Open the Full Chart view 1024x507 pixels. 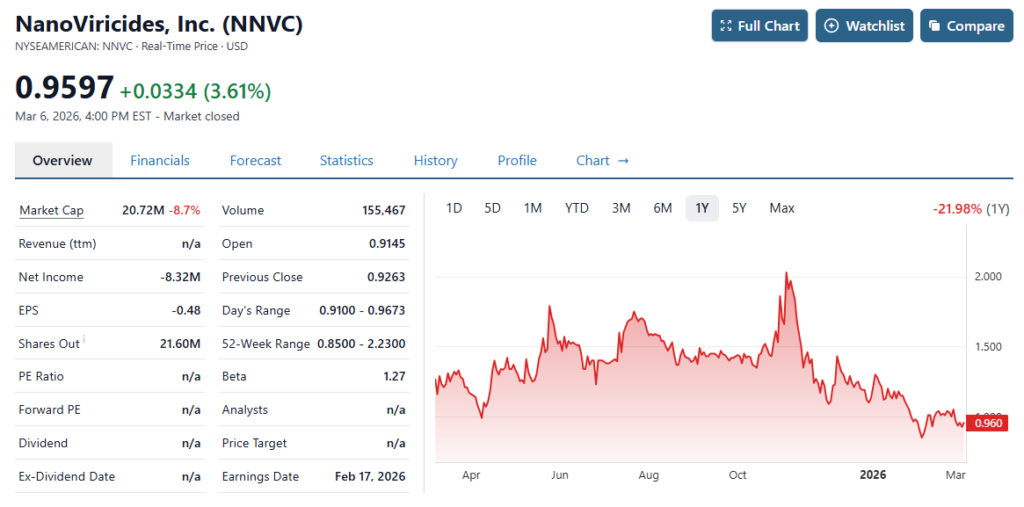(x=760, y=26)
